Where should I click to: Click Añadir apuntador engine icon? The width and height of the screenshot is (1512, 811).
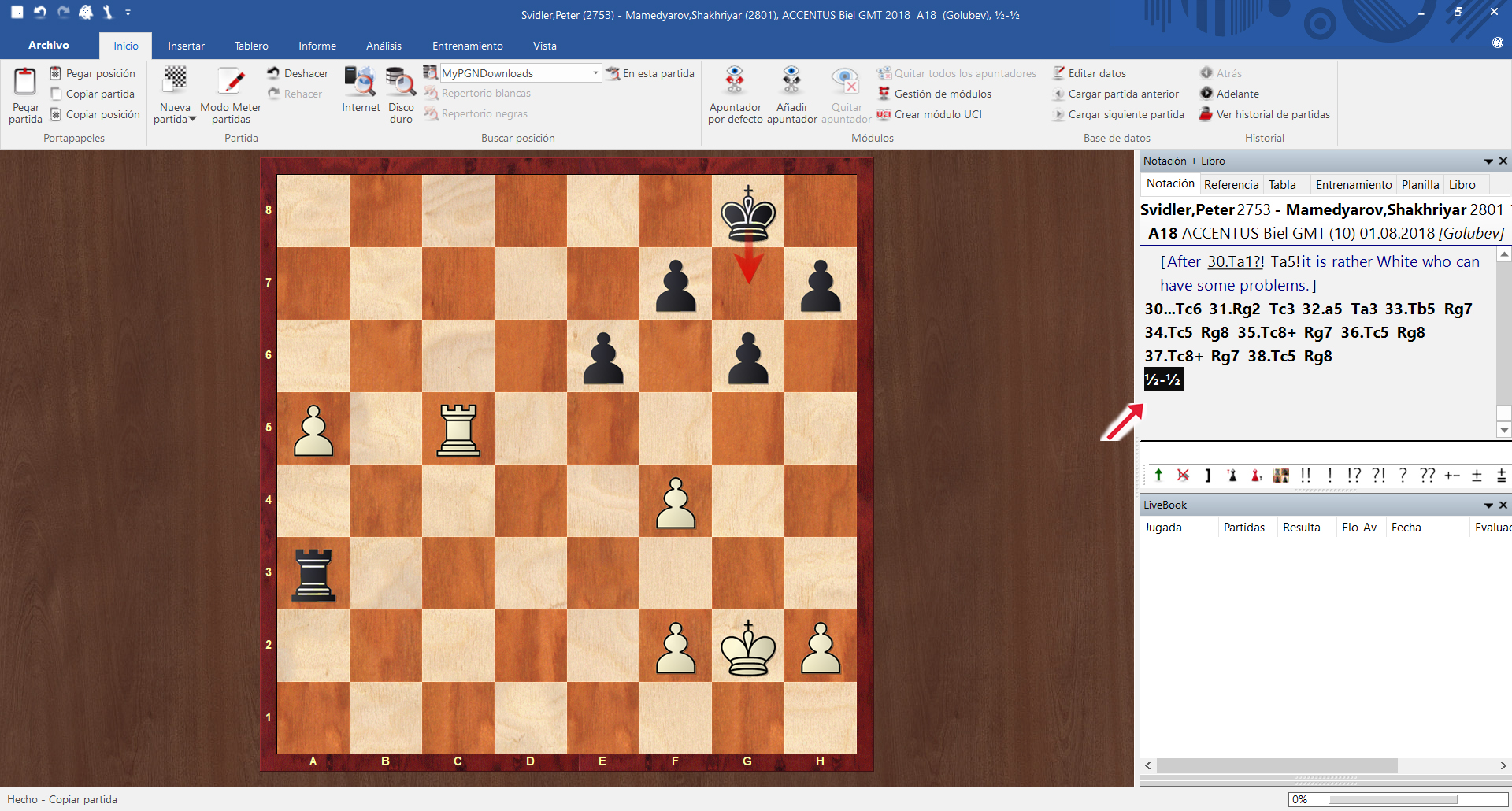pos(791,82)
